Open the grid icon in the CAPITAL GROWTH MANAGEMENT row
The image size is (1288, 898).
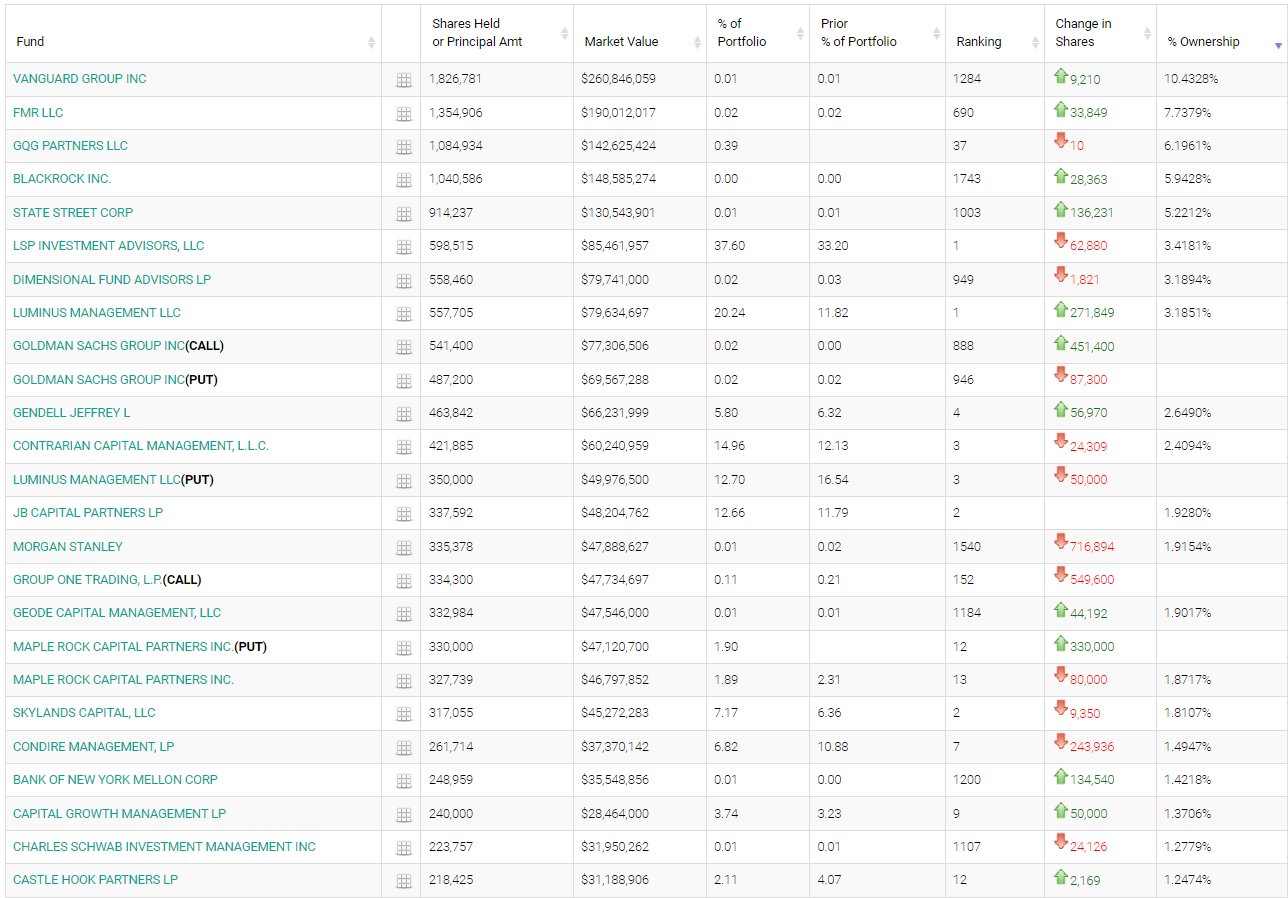tap(404, 815)
